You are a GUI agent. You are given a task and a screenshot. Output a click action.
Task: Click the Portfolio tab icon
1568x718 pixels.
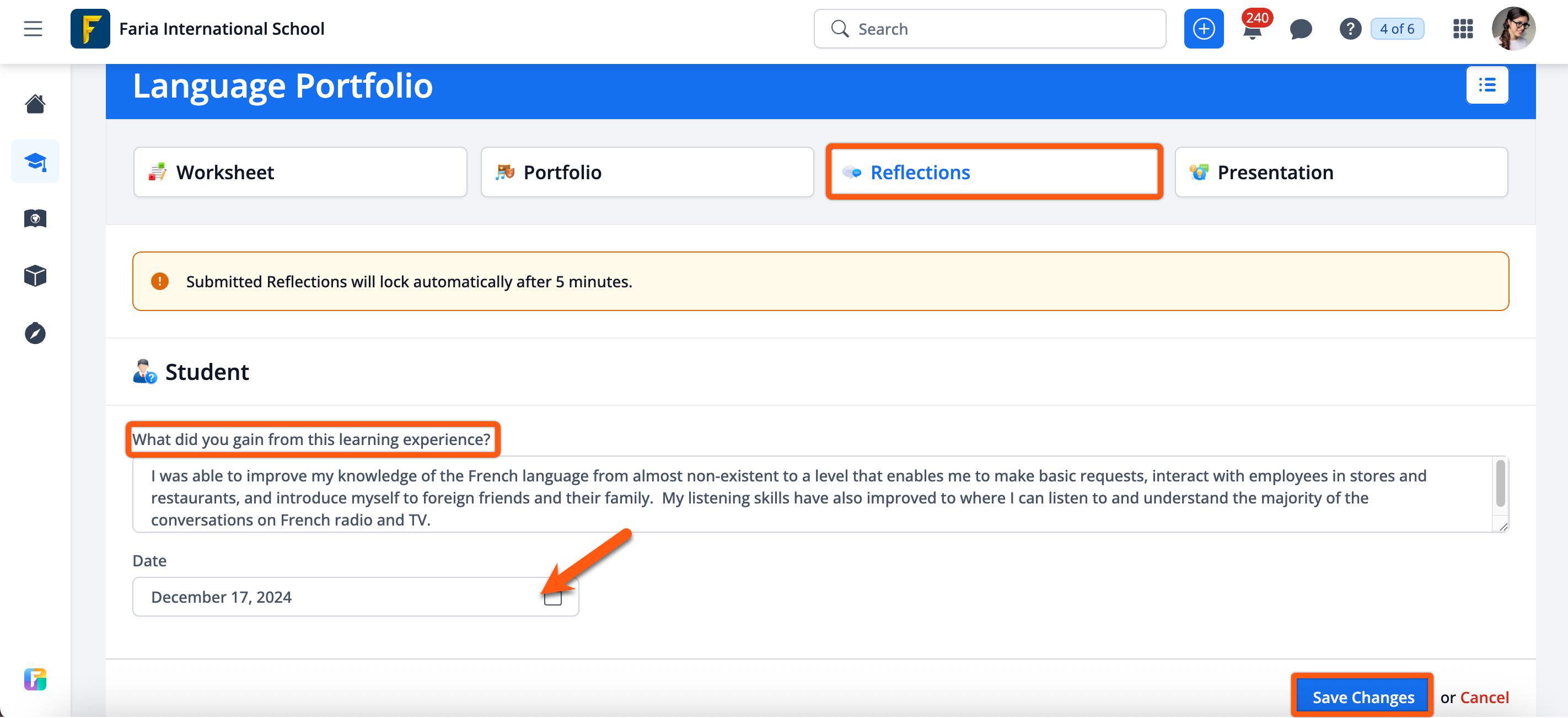(504, 173)
